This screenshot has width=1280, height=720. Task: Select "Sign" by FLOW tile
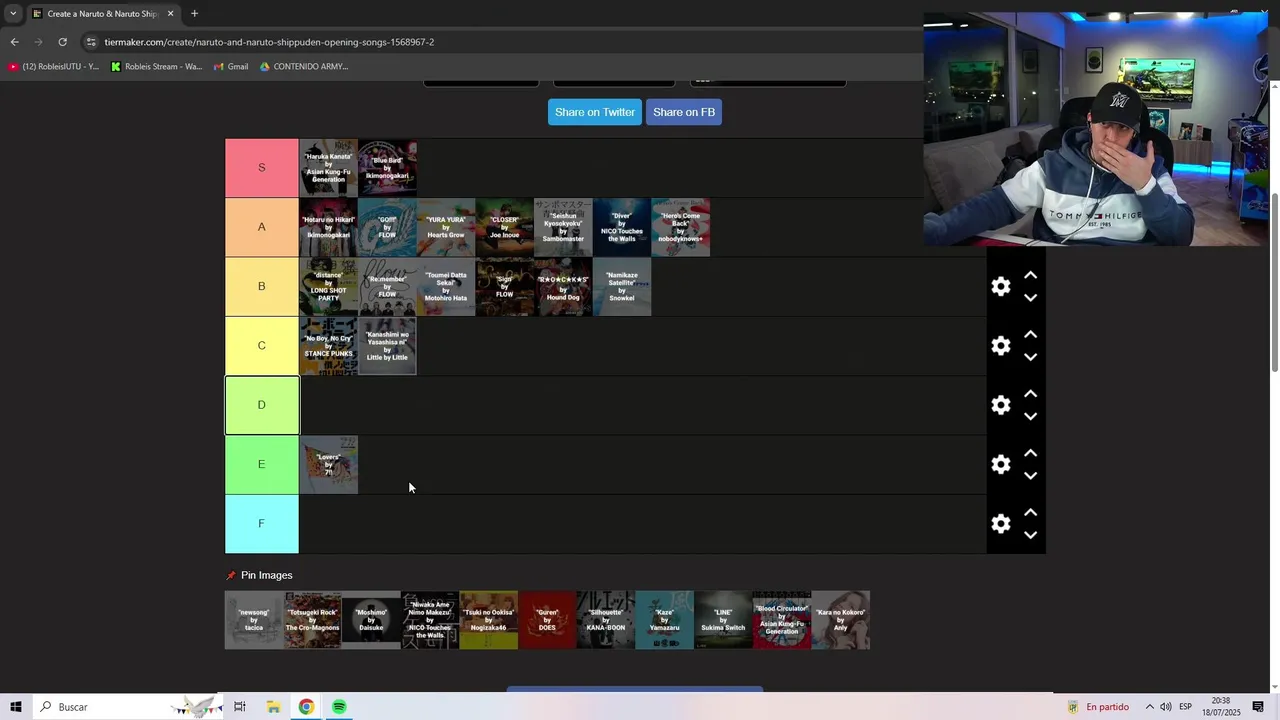tap(504, 287)
